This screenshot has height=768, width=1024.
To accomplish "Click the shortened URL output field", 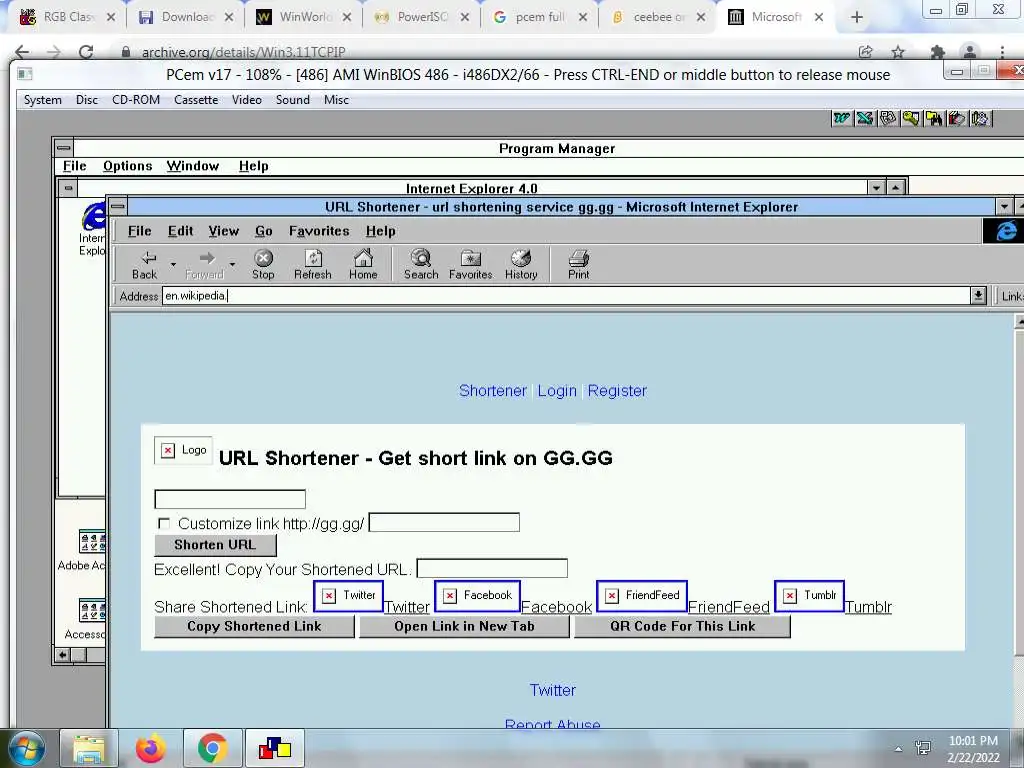I will [x=492, y=568].
